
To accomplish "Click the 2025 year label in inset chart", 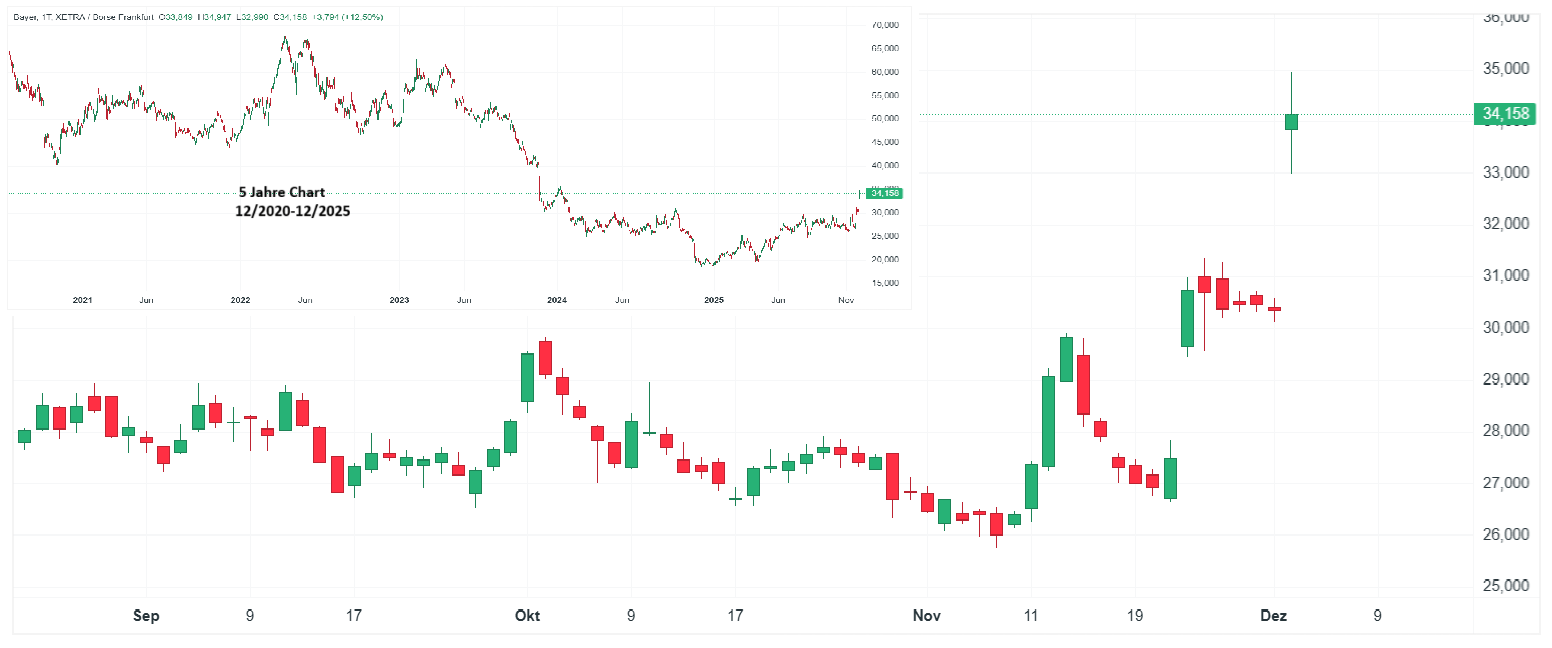I will [x=714, y=300].
